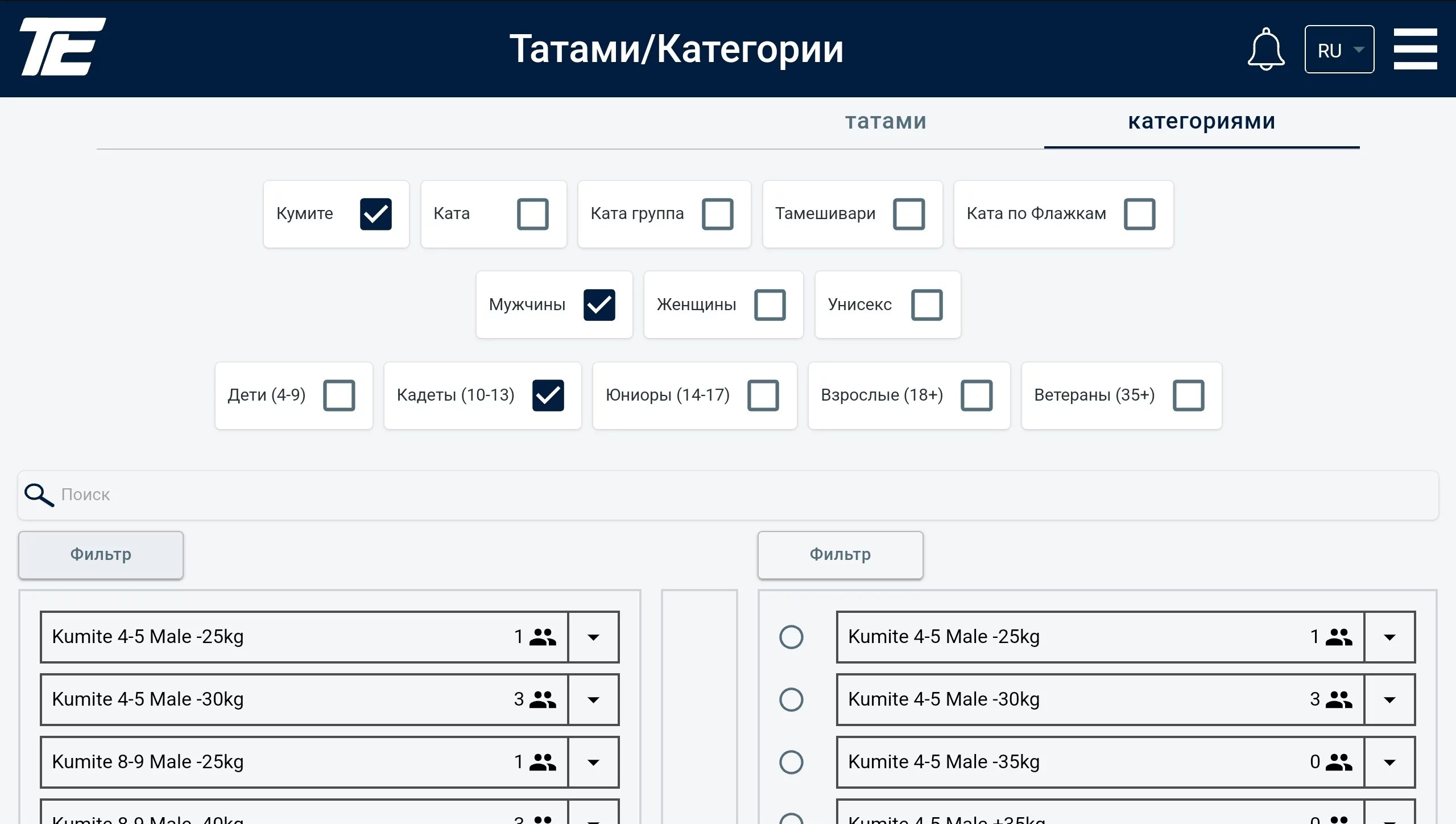Enable Ката по Флажкам checkbox
1456x824 pixels.
coord(1140,214)
